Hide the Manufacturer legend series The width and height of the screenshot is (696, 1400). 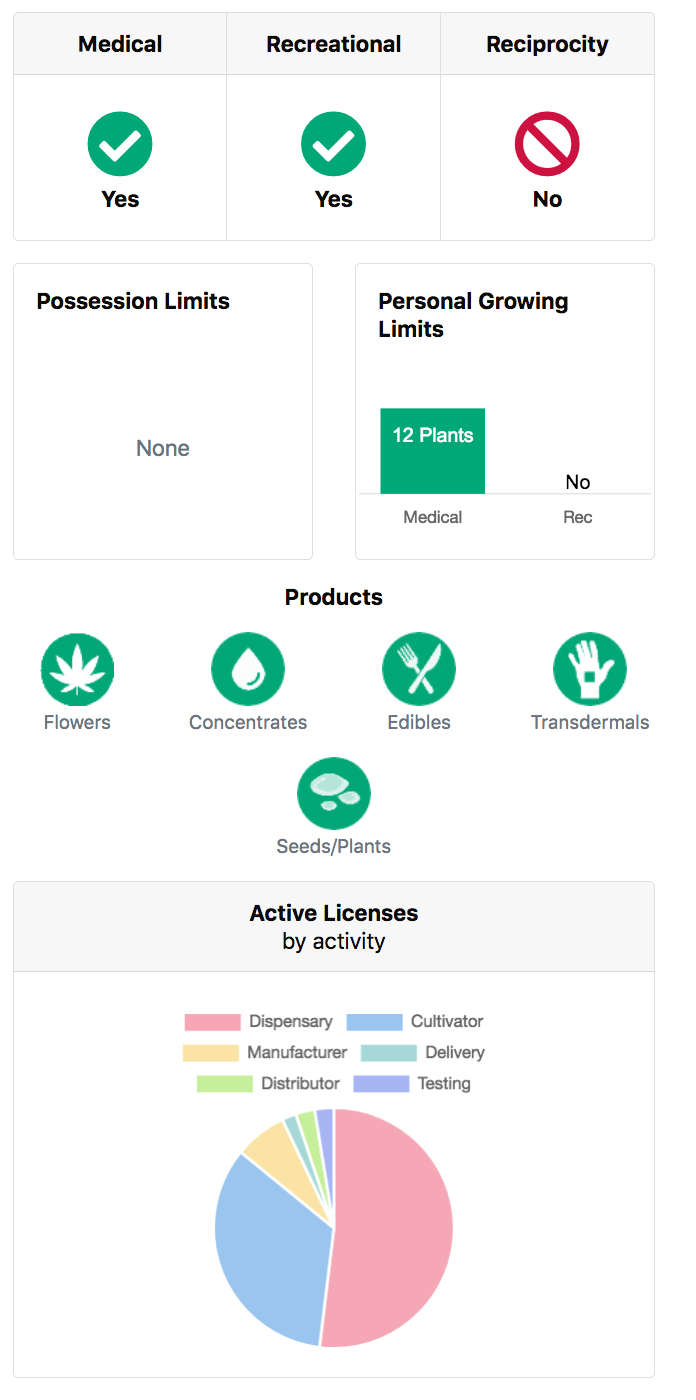pyautogui.click(x=265, y=1053)
